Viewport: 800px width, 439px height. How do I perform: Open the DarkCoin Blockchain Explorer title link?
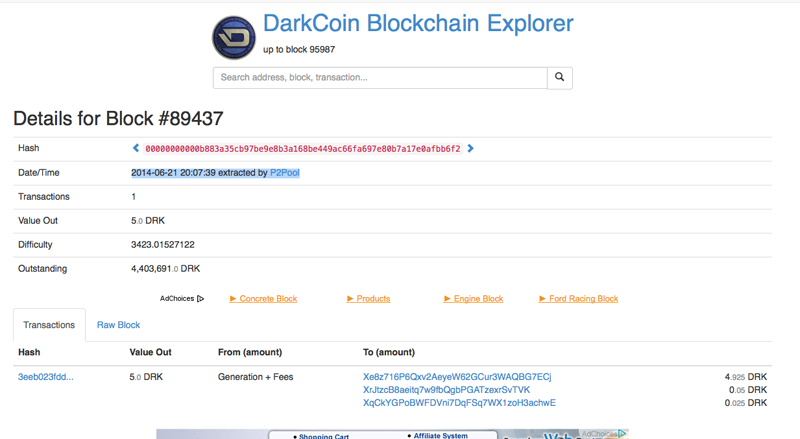pos(418,23)
